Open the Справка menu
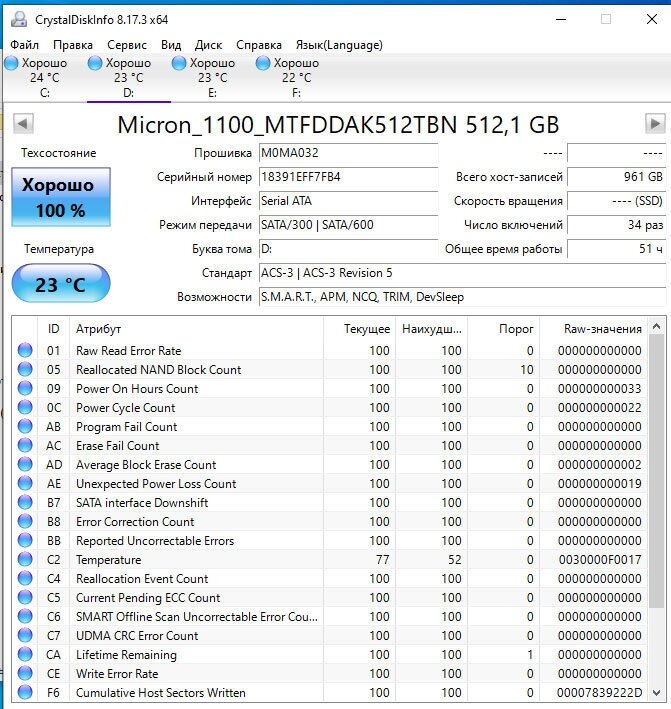 pyautogui.click(x=259, y=45)
